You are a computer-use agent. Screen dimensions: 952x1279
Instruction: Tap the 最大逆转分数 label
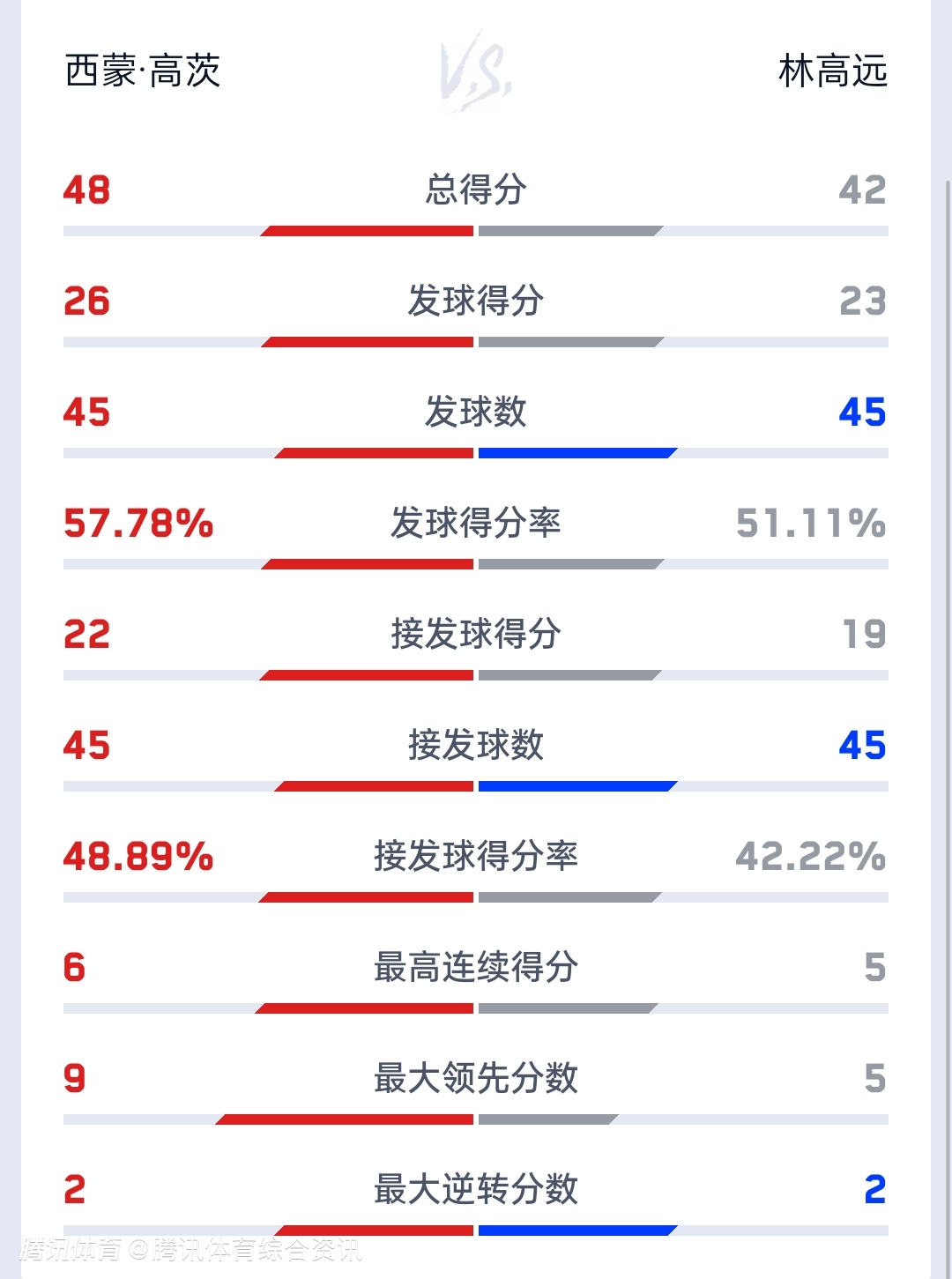476,1189
